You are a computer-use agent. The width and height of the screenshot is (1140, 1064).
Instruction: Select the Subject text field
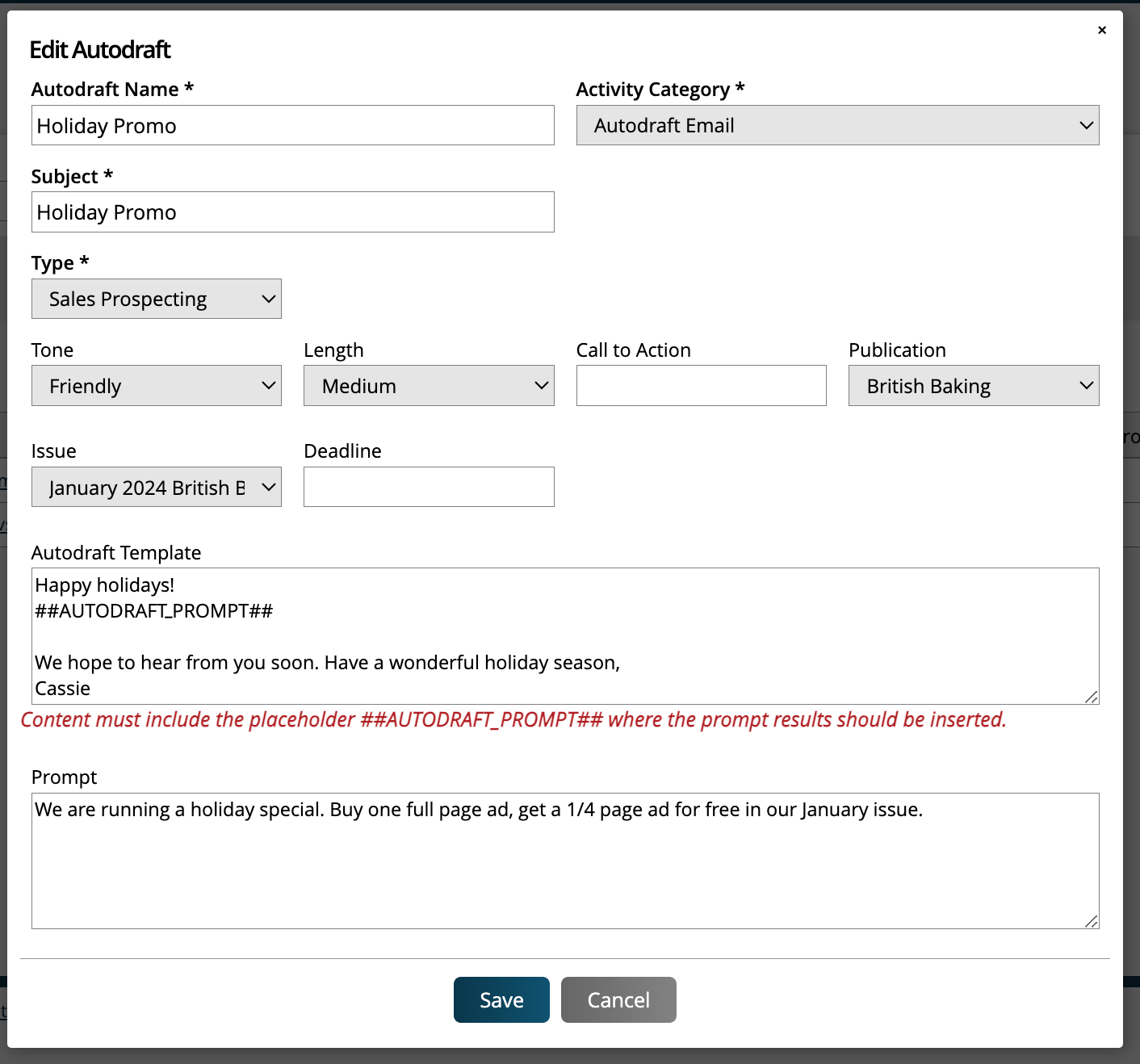[x=292, y=212]
